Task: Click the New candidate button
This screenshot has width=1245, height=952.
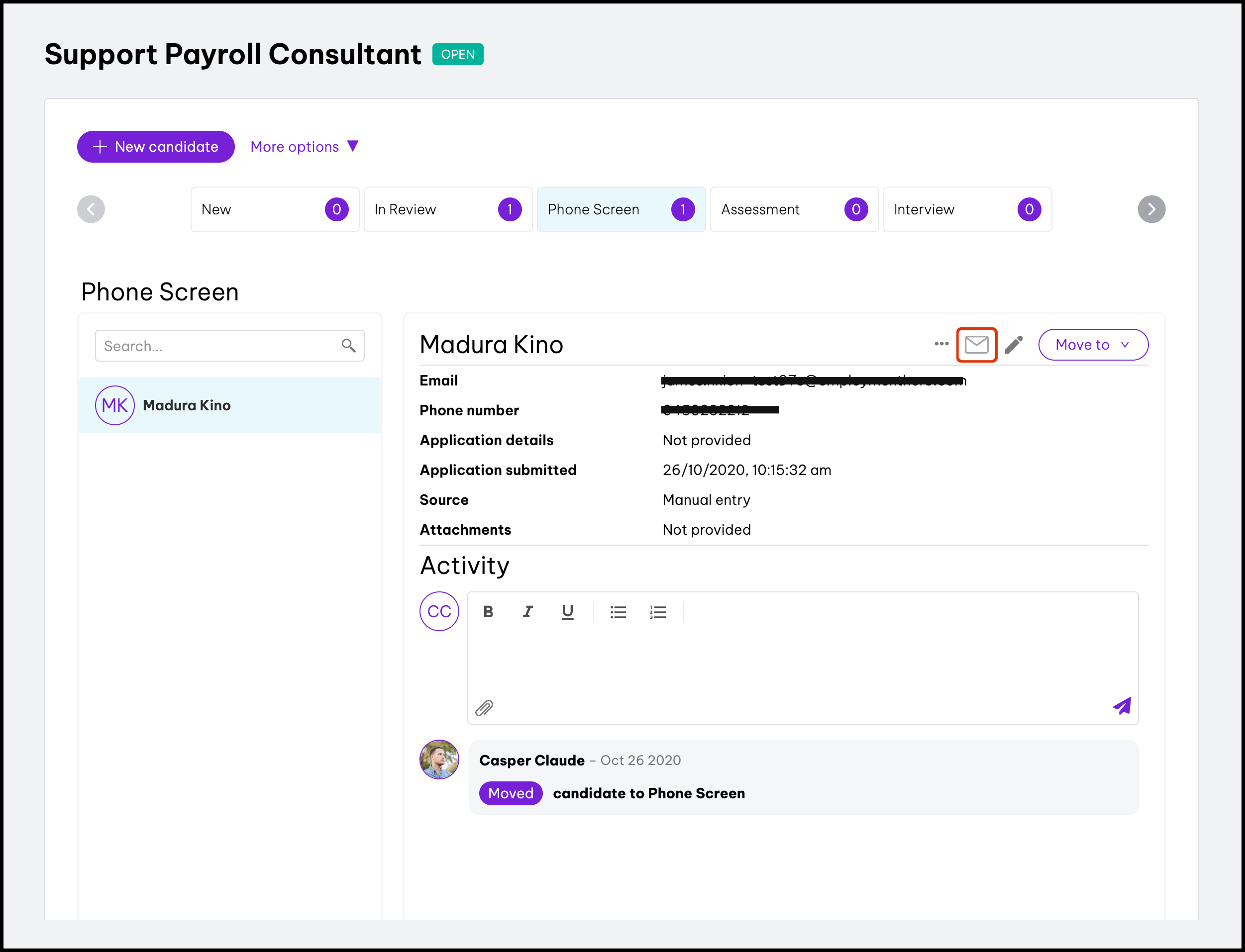Action: (156, 147)
